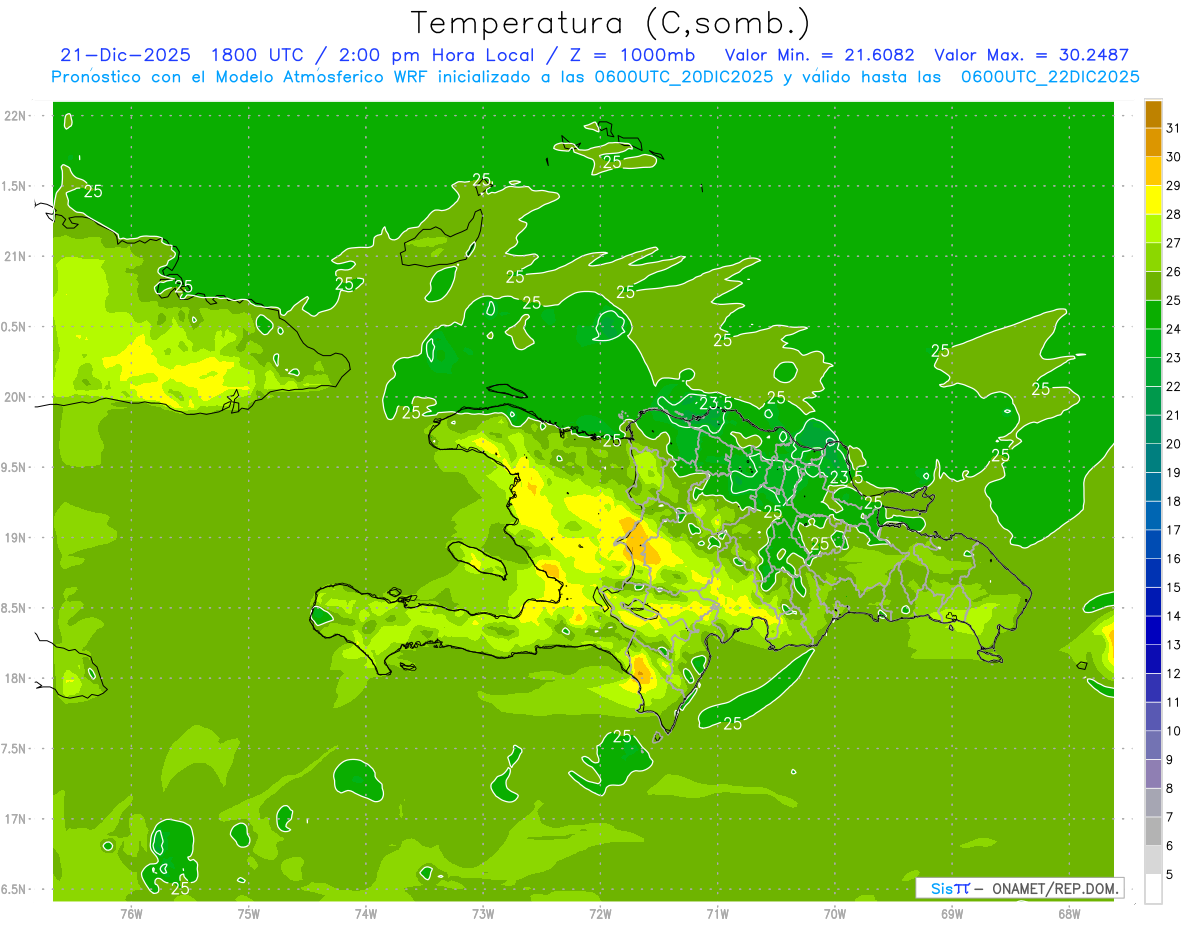Click the "SisTT - ONAMET/REP.DOM." logo box

[1020, 888]
